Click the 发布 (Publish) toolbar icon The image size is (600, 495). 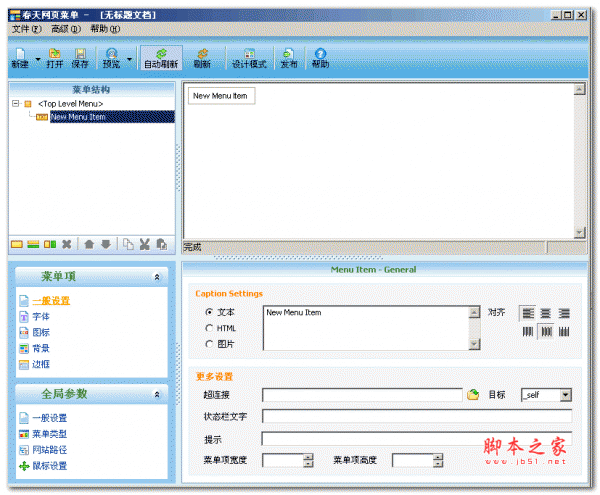(288, 57)
